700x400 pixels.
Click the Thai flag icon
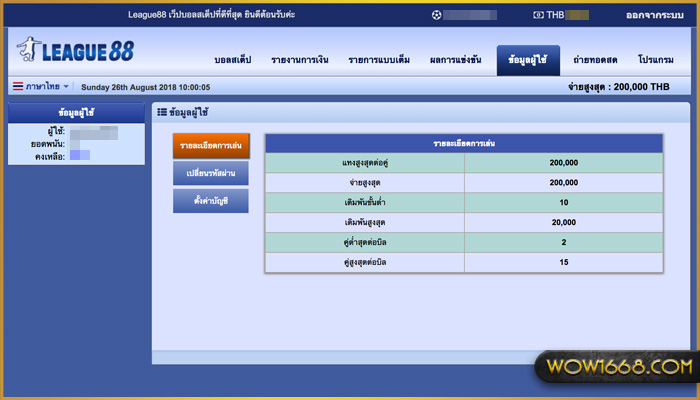pyautogui.click(x=18, y=87)
